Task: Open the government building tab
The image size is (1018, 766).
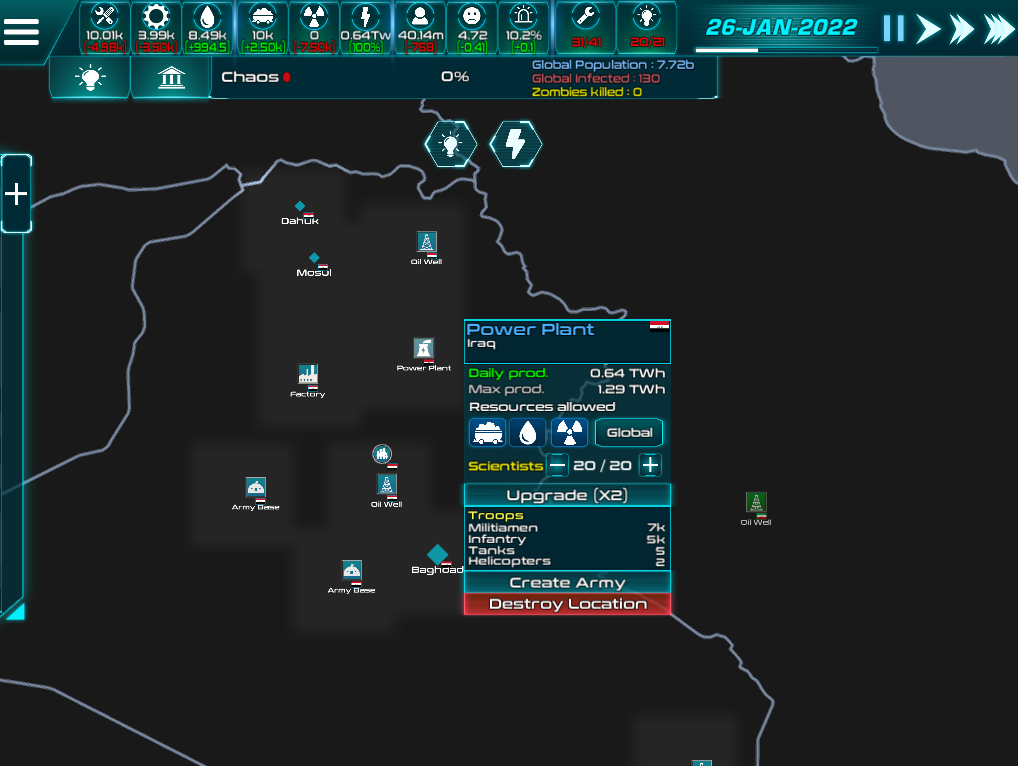Action: click(x=171, y=77)
